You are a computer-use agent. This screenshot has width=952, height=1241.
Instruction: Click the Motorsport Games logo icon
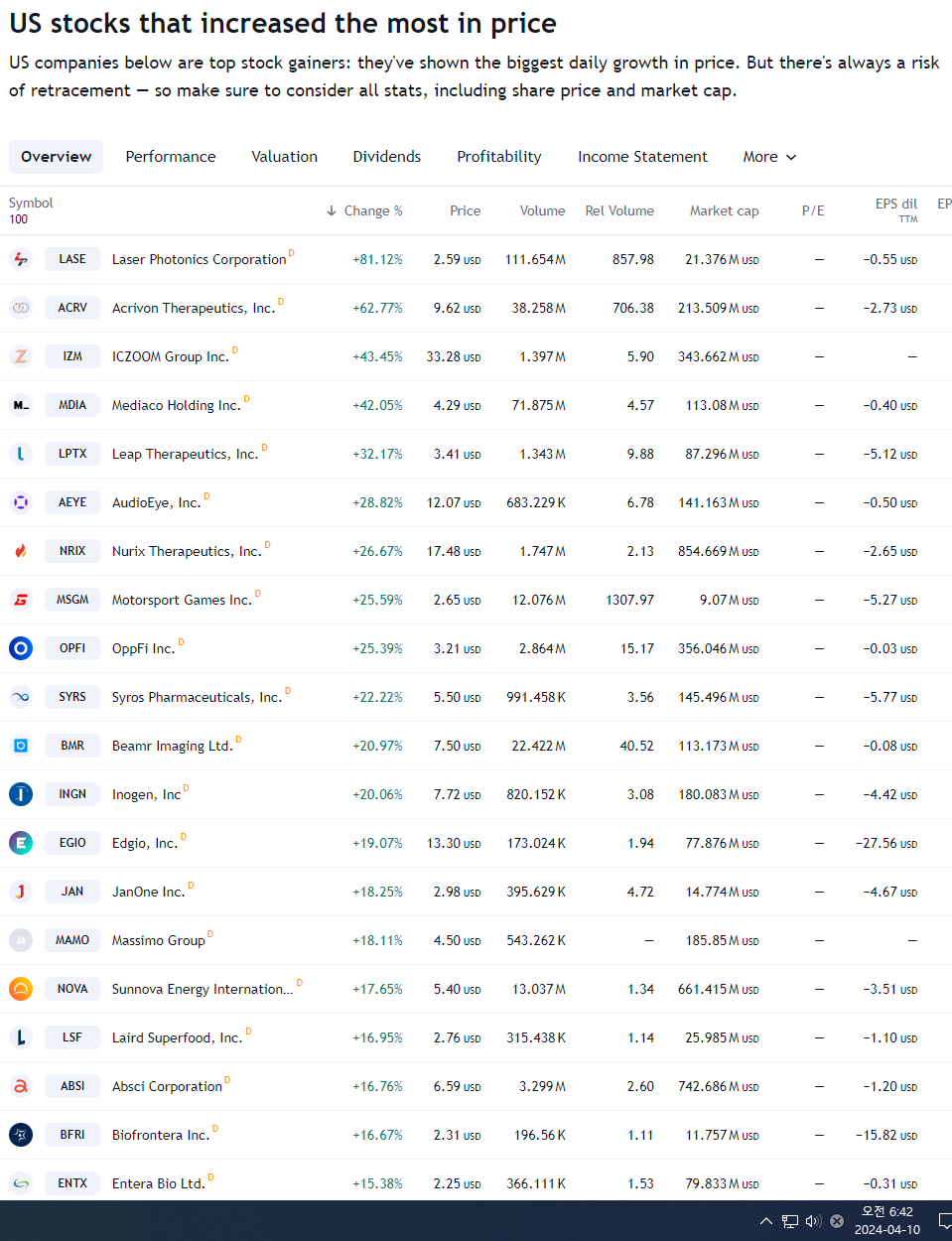(x=21, y=600)
